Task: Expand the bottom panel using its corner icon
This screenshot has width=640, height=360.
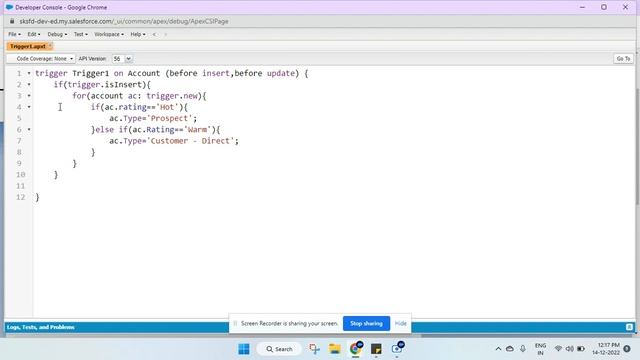Action: click(x=629, y=327)
